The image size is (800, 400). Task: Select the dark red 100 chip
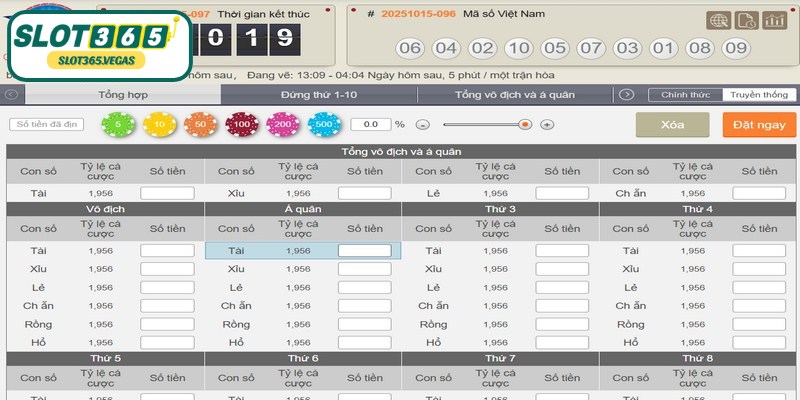click(x=242, y=124)
